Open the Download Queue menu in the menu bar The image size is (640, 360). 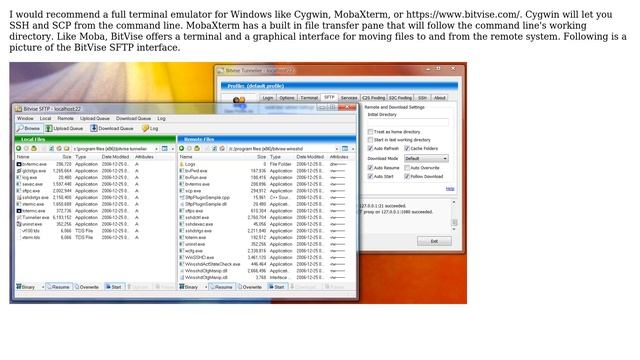(133, 118)
